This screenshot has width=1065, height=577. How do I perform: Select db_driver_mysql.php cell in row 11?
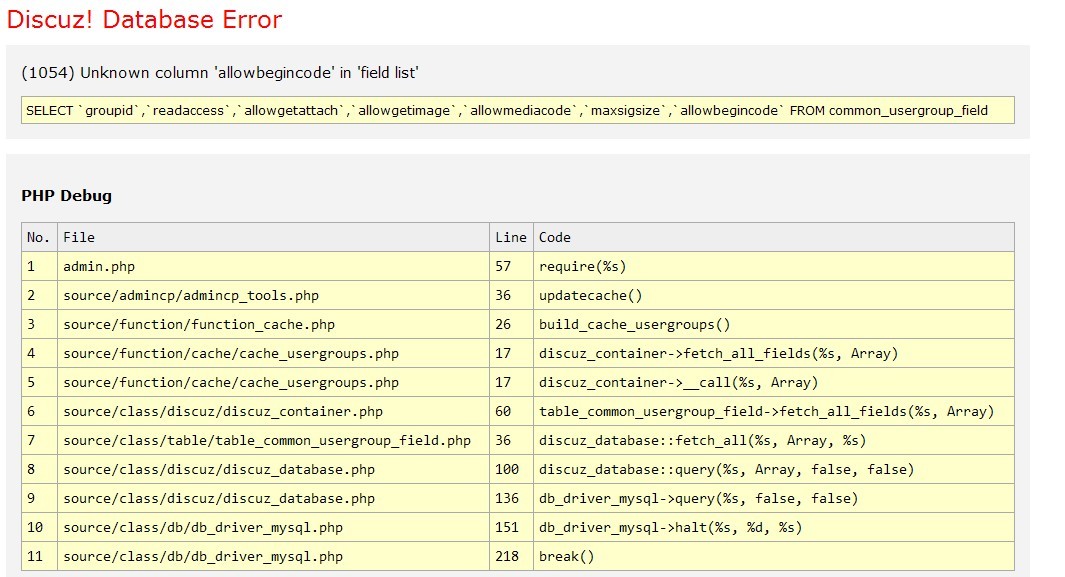274,557
